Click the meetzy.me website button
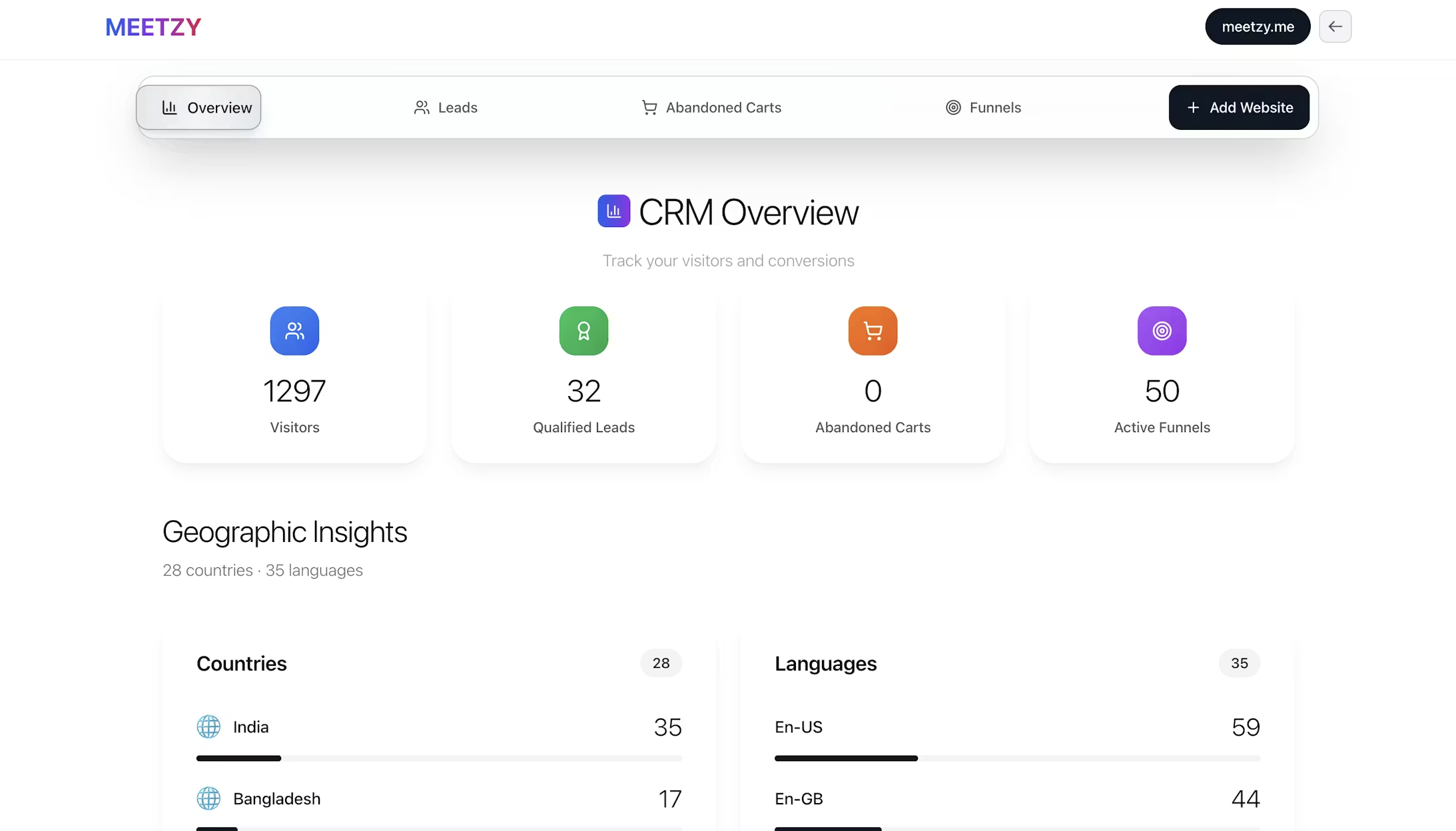The width and height of the screenshot is (1456, 831). coord(1257,27)
